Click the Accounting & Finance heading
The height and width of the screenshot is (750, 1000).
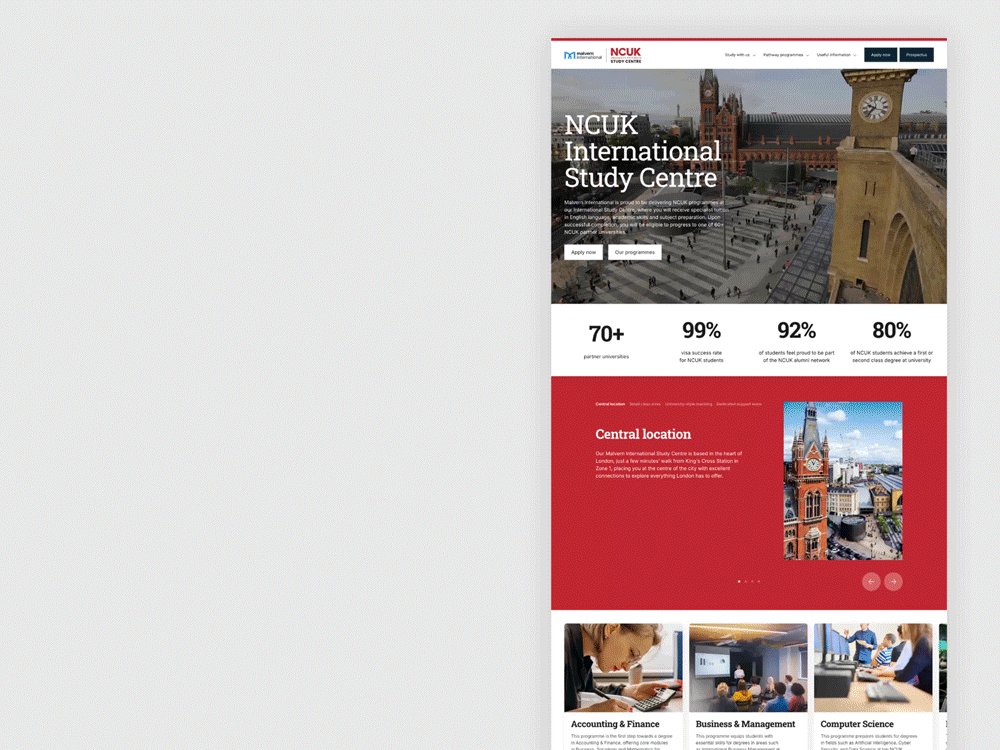click(615, 724)
